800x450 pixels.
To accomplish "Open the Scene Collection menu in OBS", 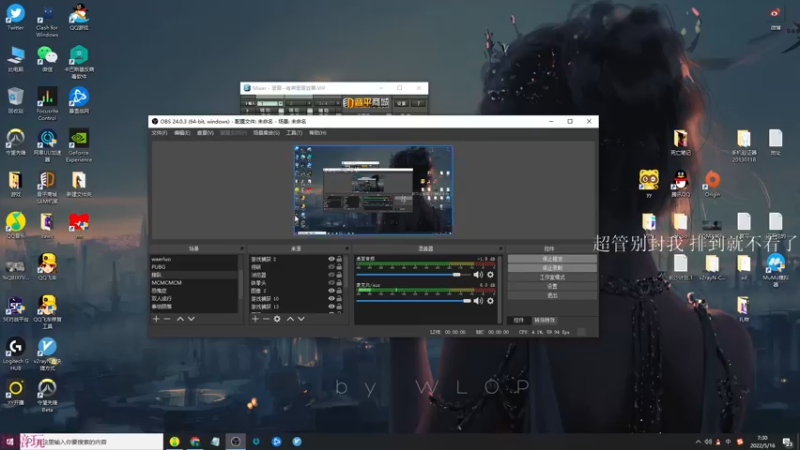I will 266,133.
